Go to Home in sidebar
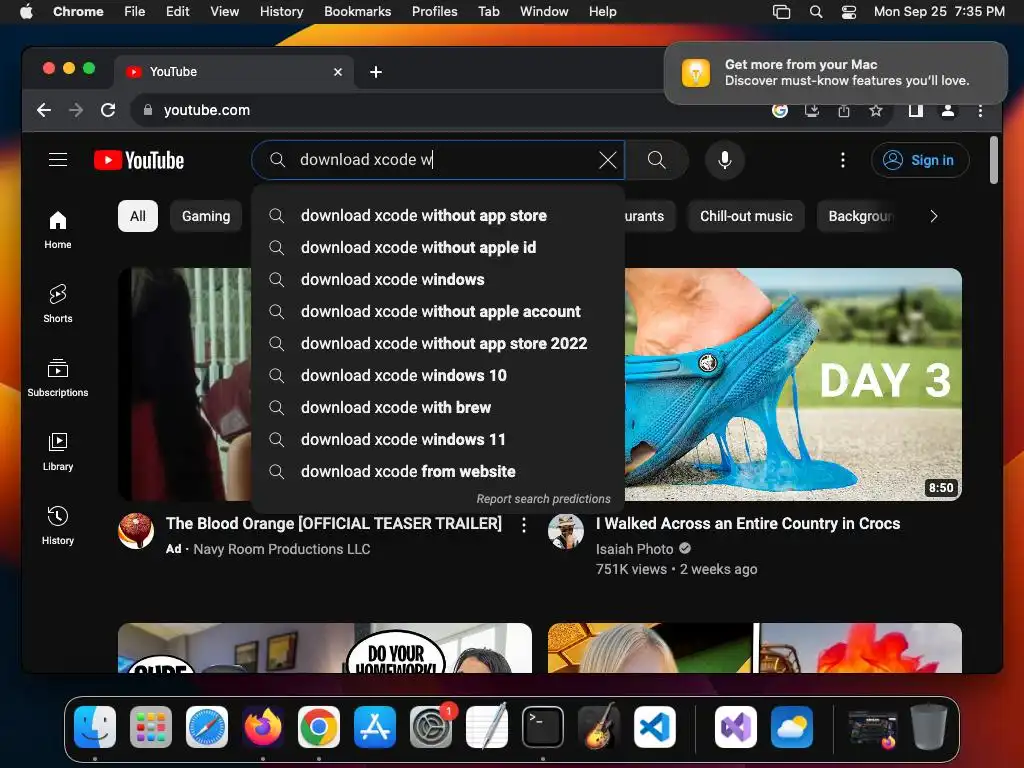This screenshot has width=1024, height=768. coord(58,230)
